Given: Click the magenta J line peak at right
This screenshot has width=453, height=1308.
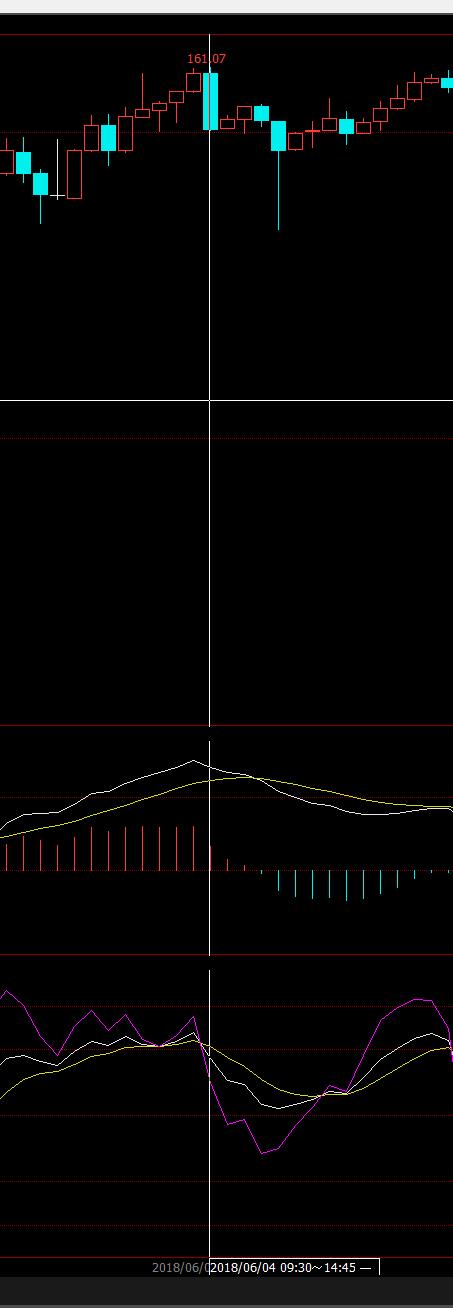Looking at the screenshot, I should point(418,998).
